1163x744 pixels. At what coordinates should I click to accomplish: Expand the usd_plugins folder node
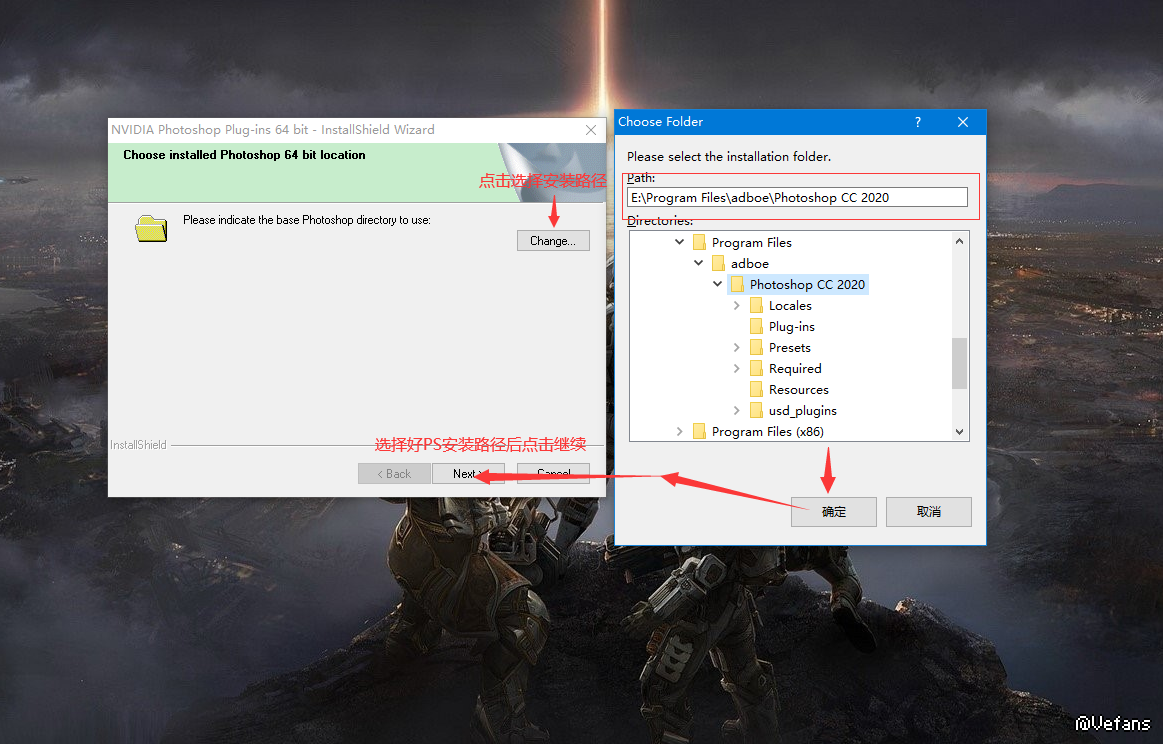click(x=737, y=410)
